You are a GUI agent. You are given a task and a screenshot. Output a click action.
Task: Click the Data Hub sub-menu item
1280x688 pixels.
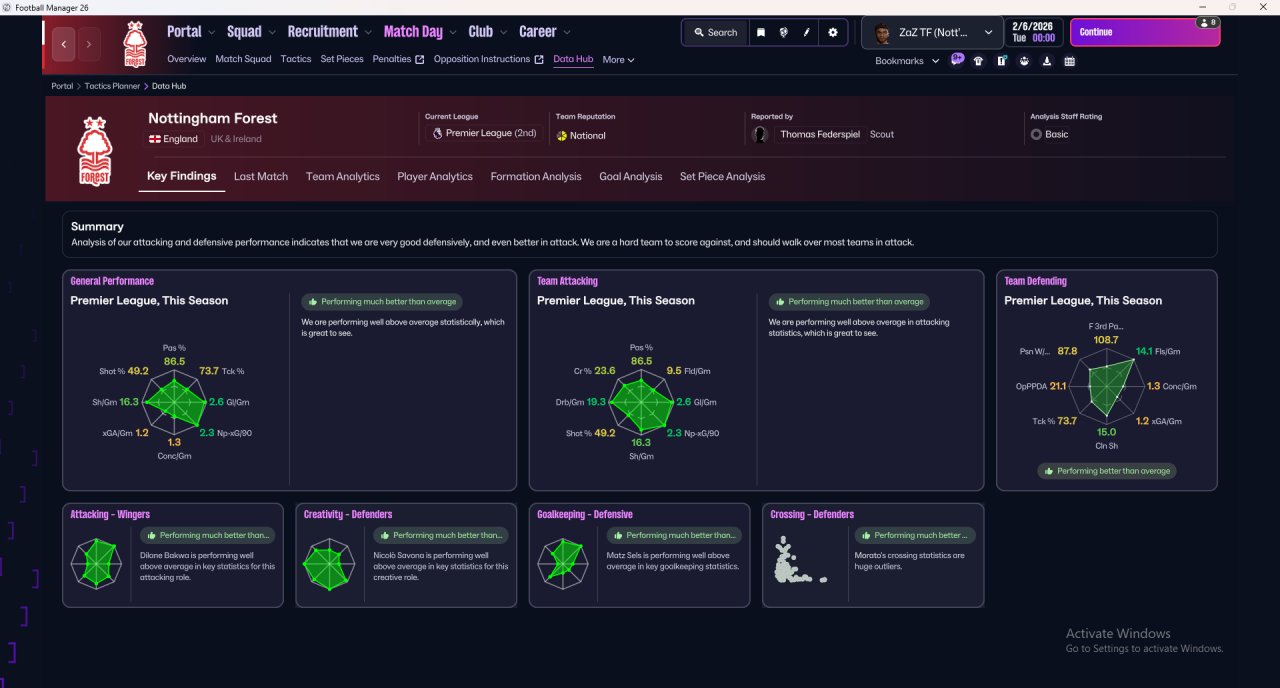[573, 59]
